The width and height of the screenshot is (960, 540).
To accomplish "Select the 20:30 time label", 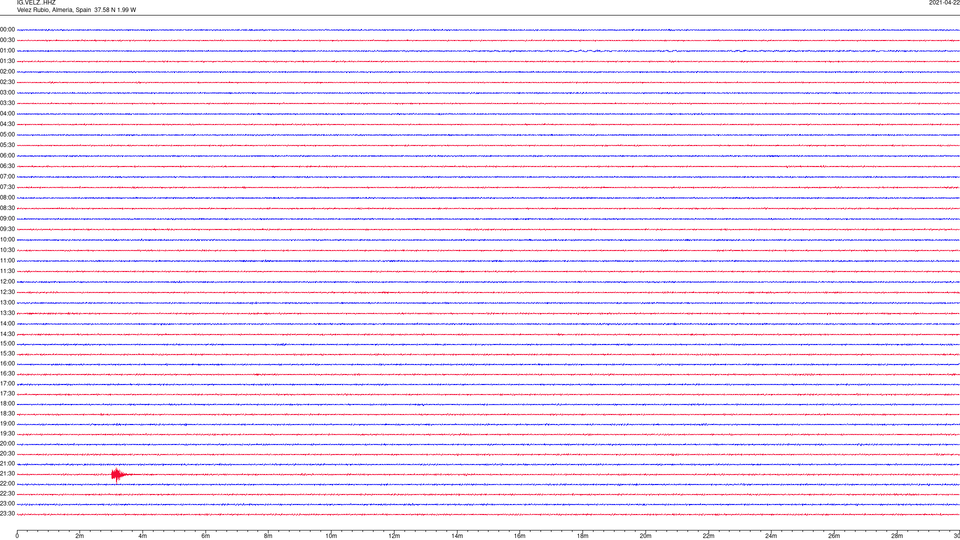I will coord(7,454).
